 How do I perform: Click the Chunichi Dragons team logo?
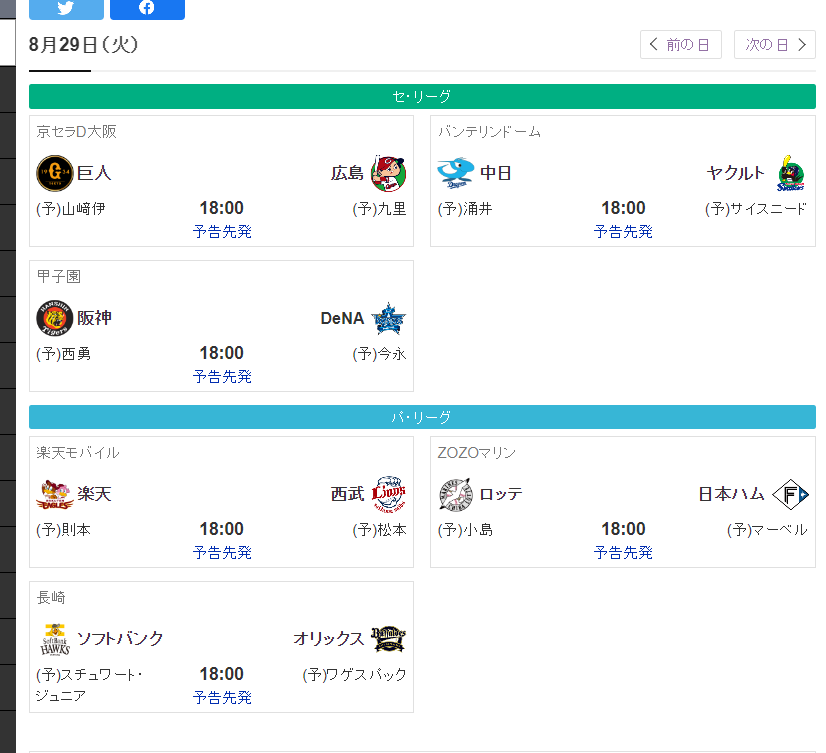click(x=456, y=173)
